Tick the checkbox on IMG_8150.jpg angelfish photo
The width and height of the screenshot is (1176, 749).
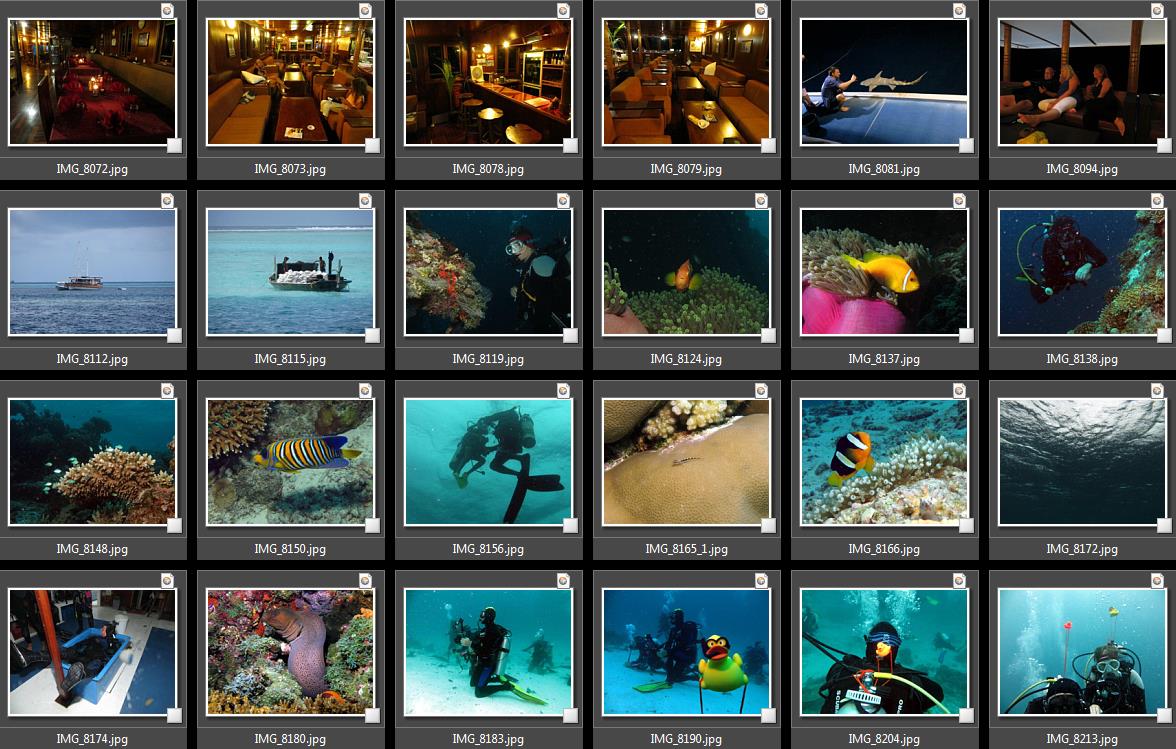click(373, 526)
